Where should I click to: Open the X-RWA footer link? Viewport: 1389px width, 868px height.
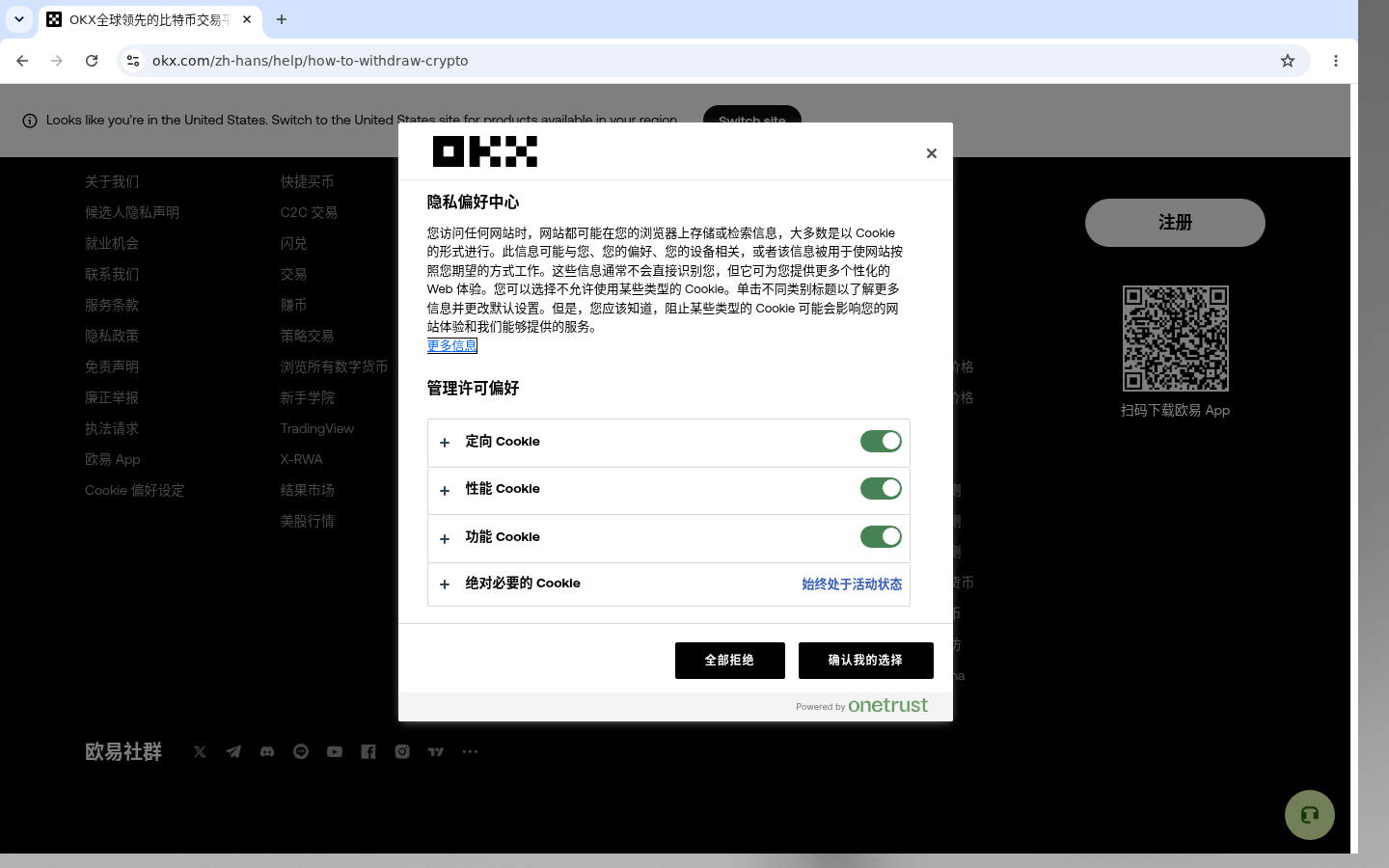302,459
